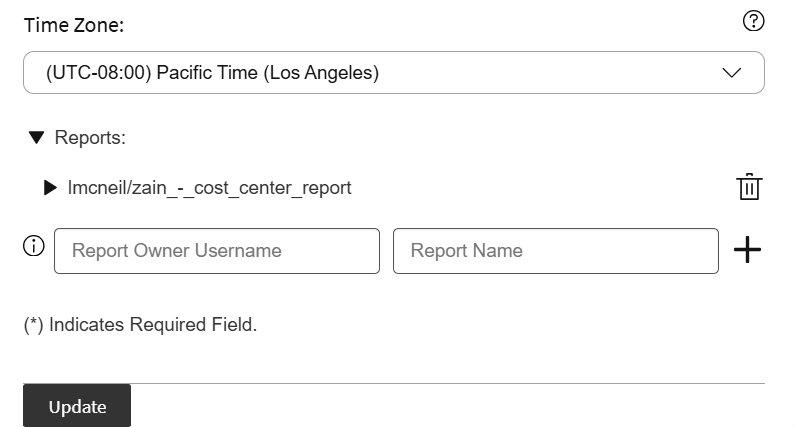Click into the Report Name field

(x=555, y=251)
